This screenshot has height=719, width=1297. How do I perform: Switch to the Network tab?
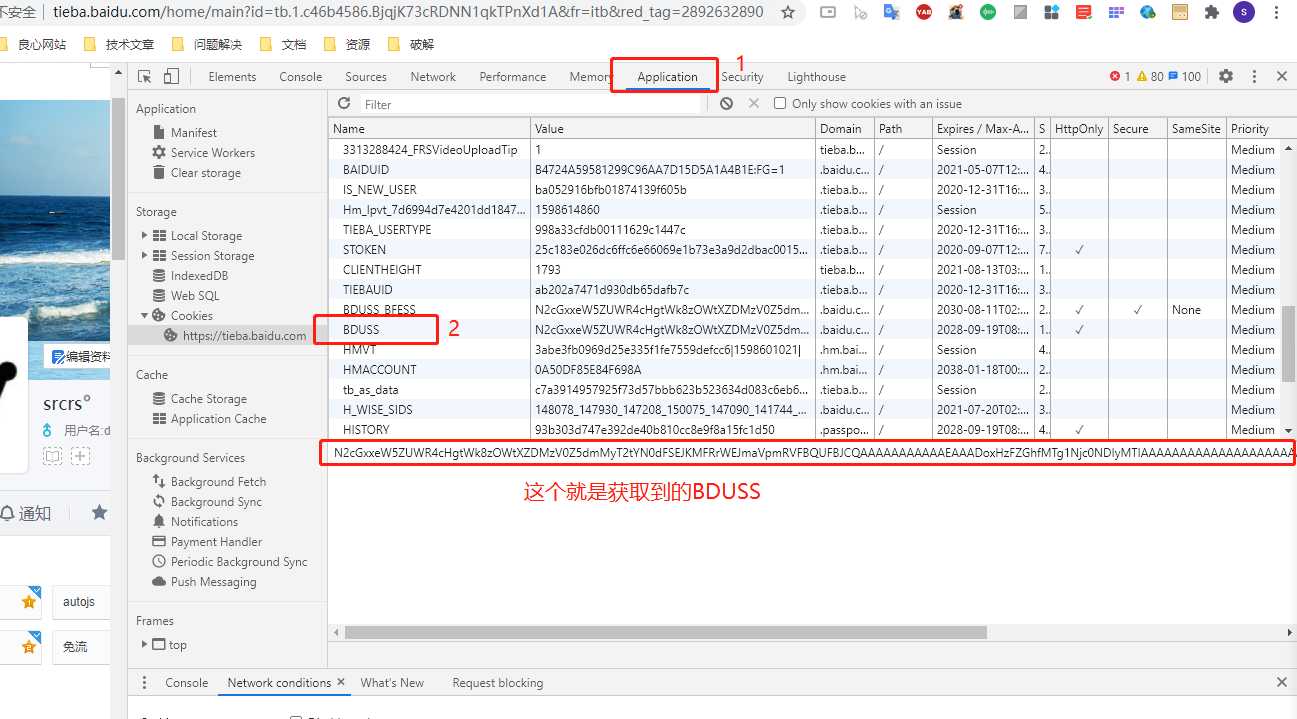coord(433,77)
